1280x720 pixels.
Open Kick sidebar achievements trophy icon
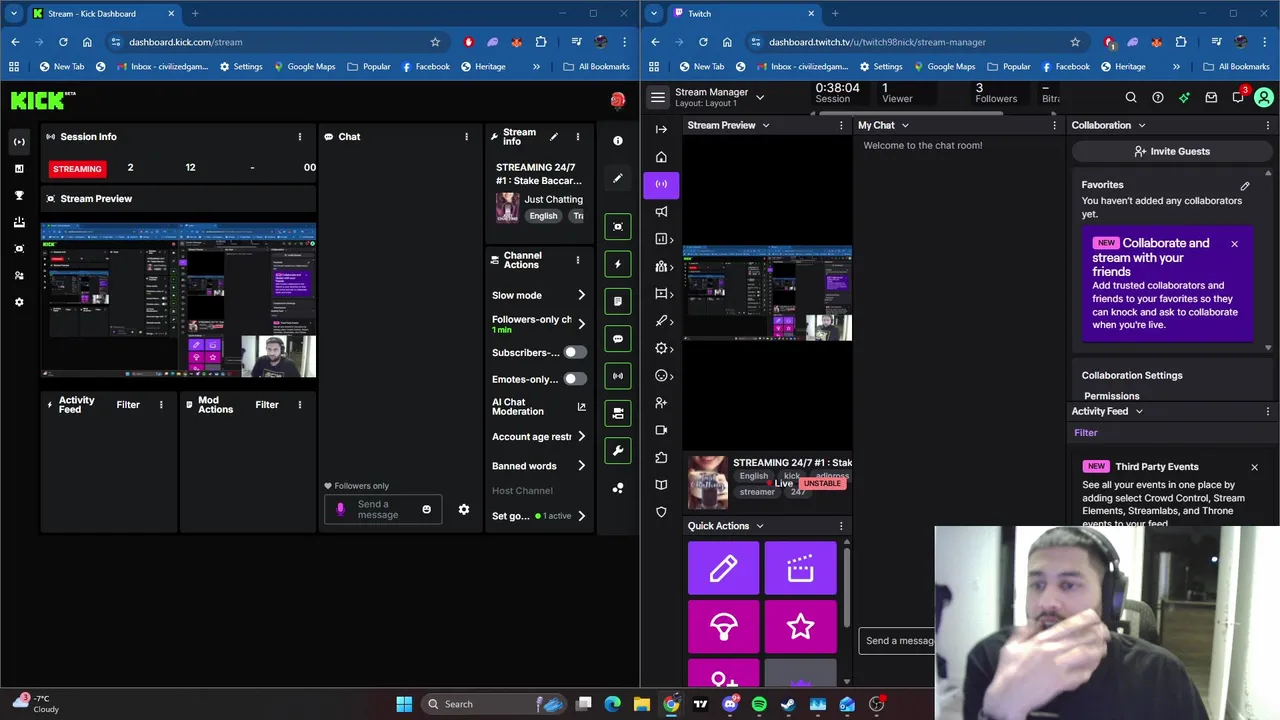(19, 195)
